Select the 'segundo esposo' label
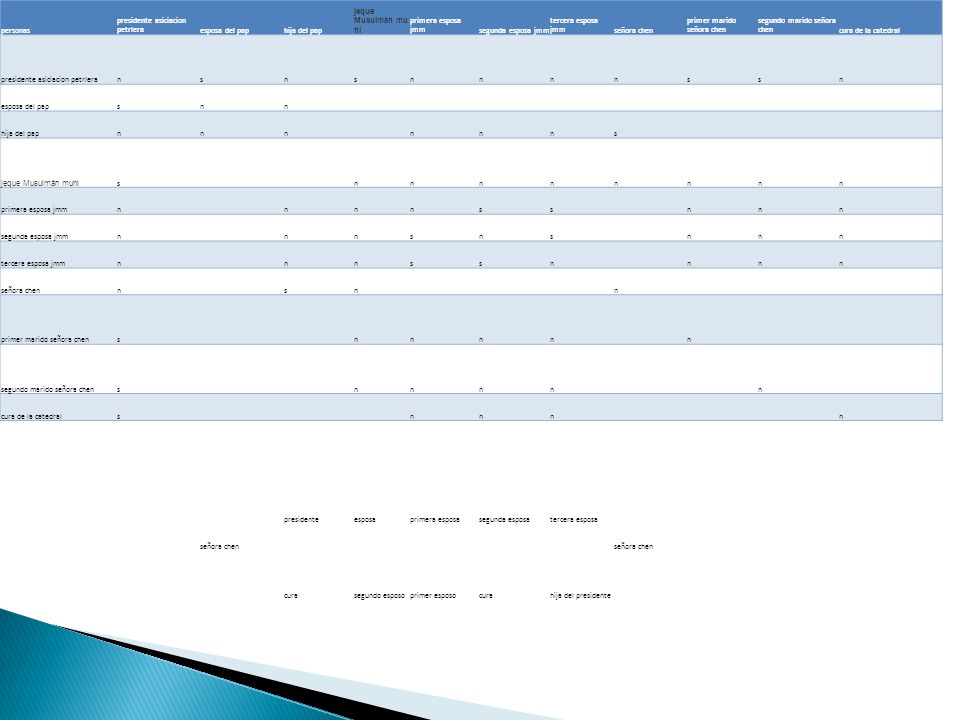This screenshot has width=960, height=720. [379, 595]
